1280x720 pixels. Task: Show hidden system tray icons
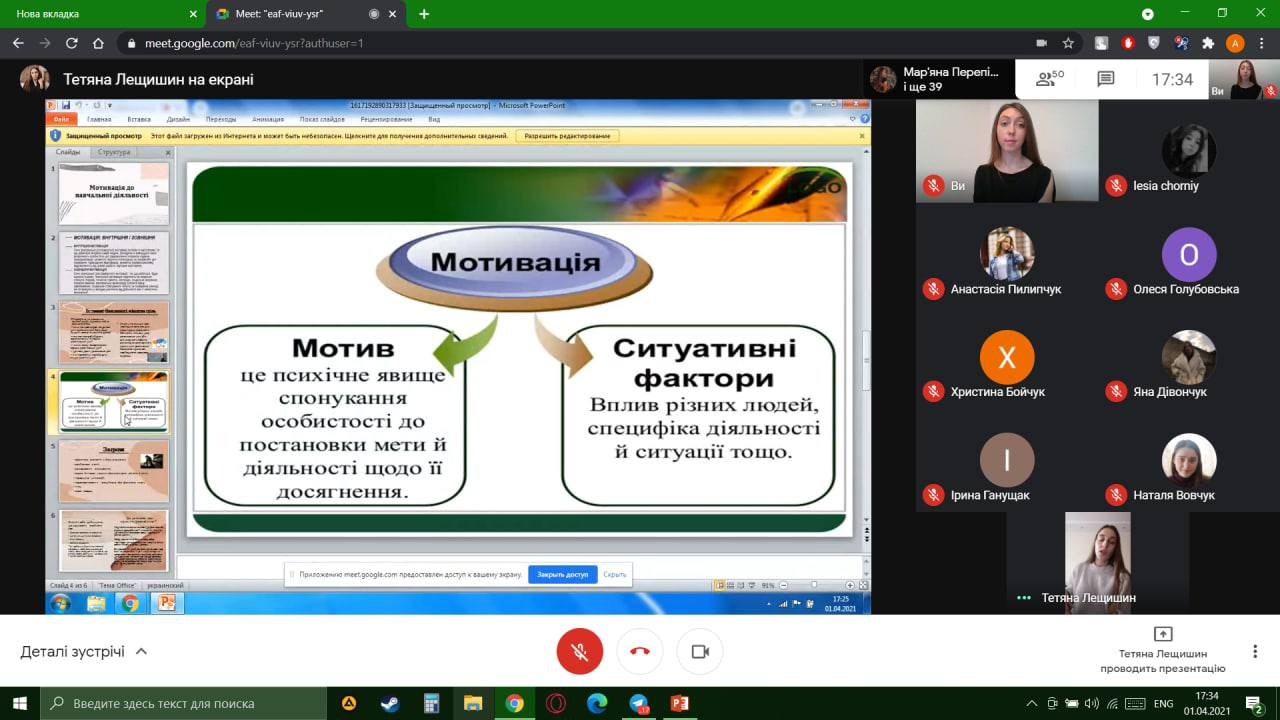pyautogui.click(x=1032, y=703)
